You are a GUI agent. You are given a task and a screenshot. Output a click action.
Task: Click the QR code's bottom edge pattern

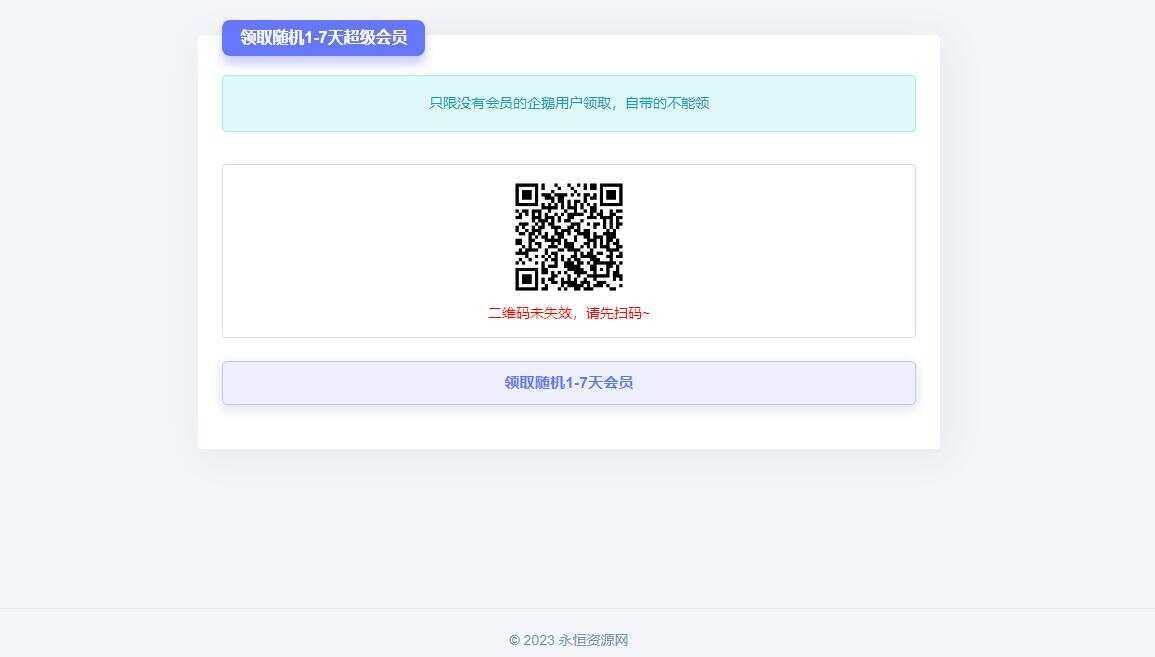tap(568, 284)
